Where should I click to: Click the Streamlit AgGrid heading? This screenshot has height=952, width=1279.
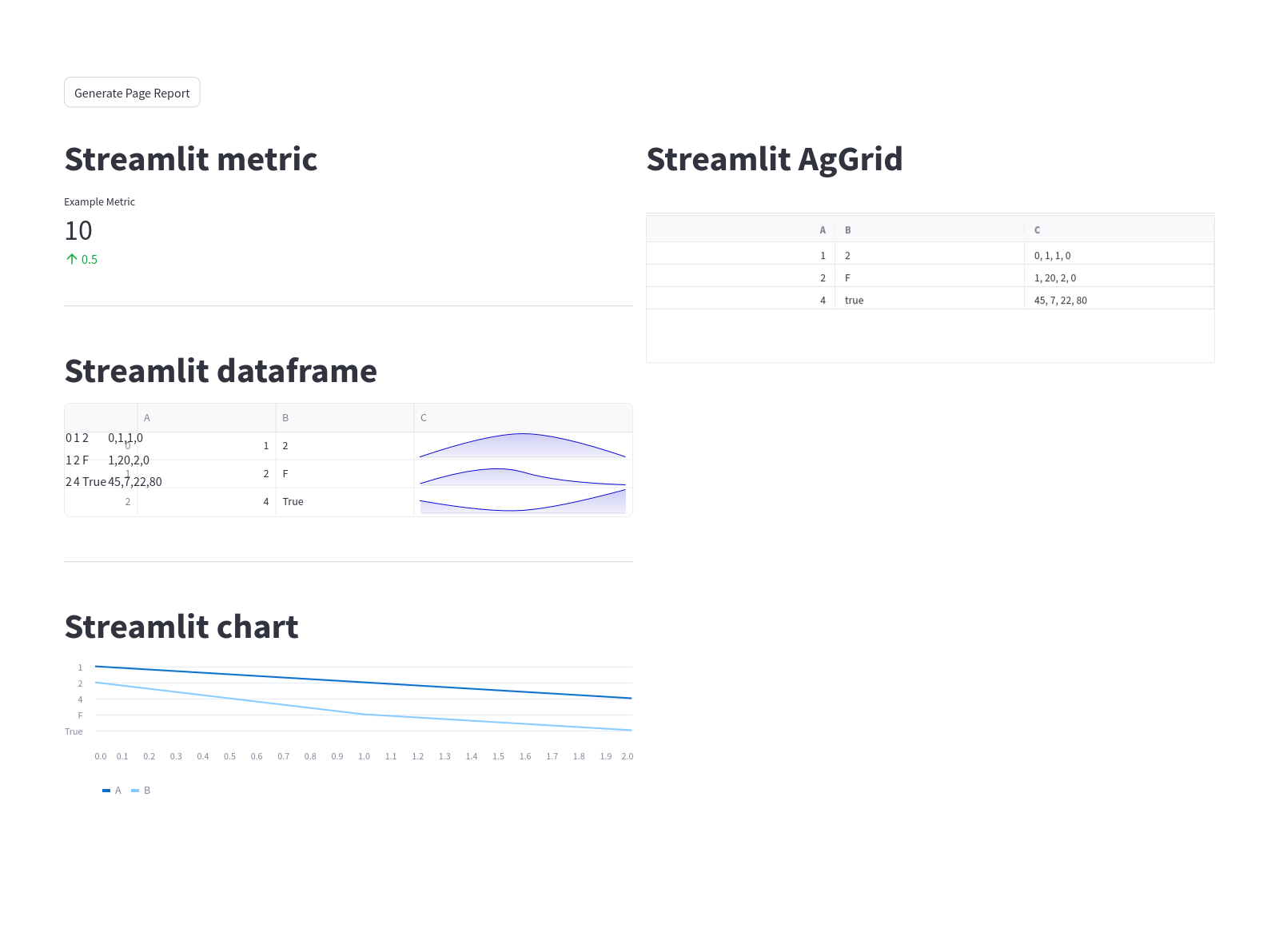775,159
